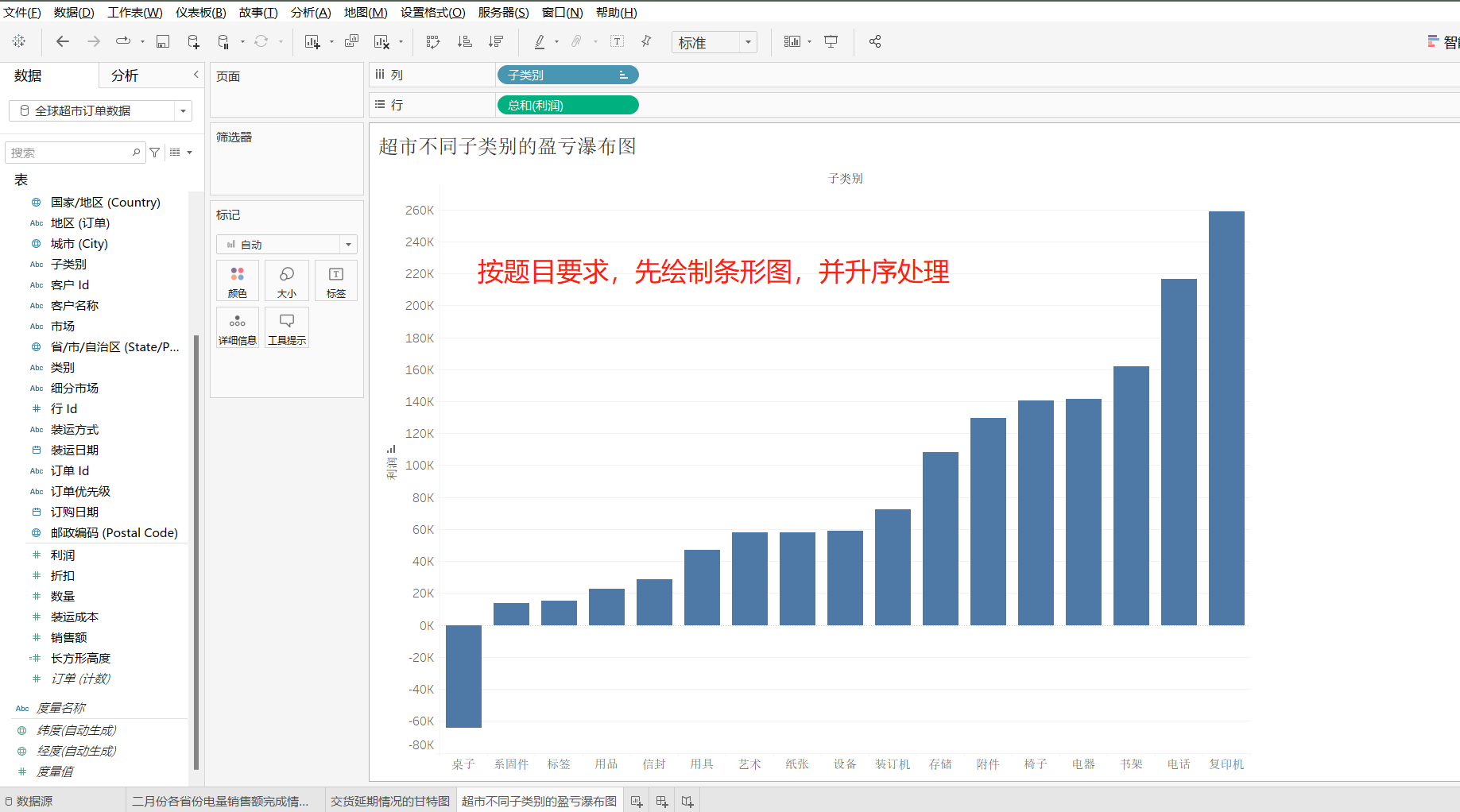Click the 标签 marks card button

pos(336,281)
